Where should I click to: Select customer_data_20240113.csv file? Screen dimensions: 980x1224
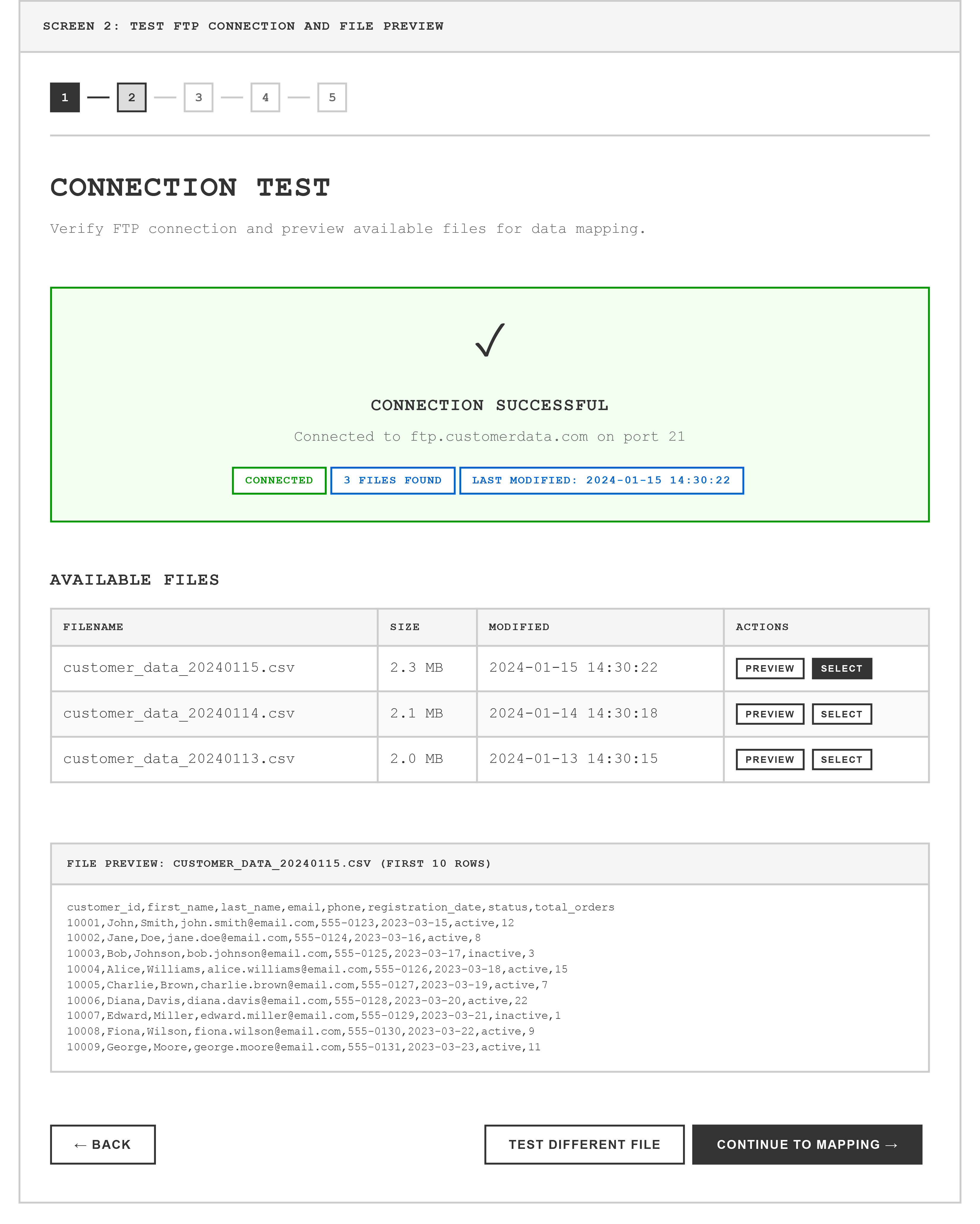[x=842, y=760]
